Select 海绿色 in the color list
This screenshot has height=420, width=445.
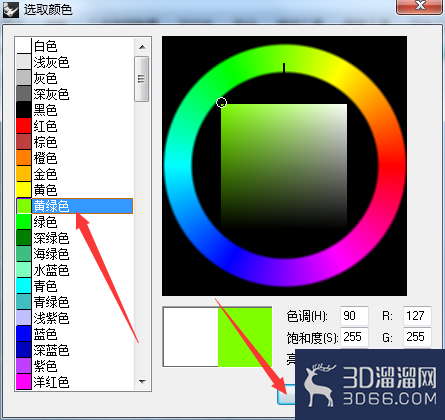tap(75, 254)
